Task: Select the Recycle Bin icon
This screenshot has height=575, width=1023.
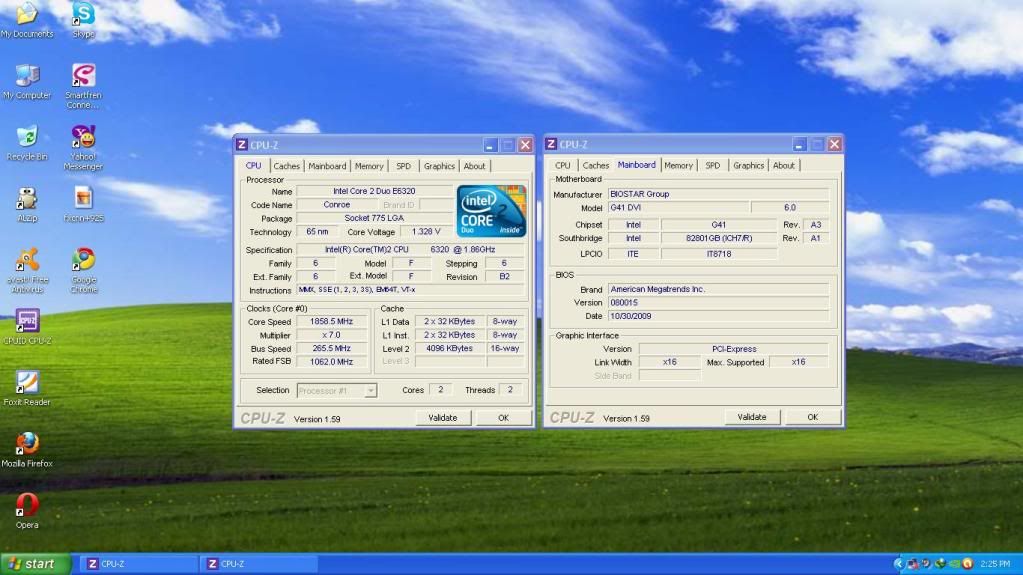Action: (x=27, y=144)
